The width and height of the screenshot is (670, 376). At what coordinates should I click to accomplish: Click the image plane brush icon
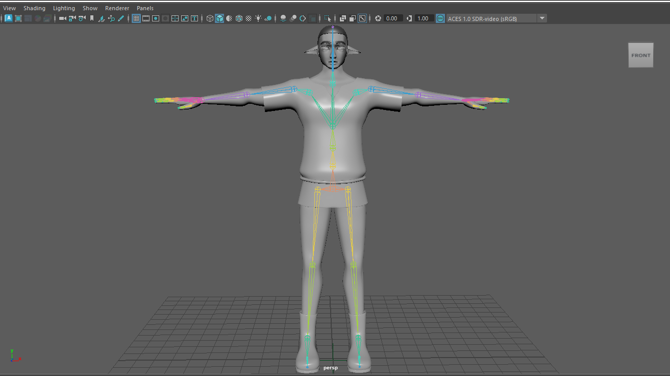101,18
